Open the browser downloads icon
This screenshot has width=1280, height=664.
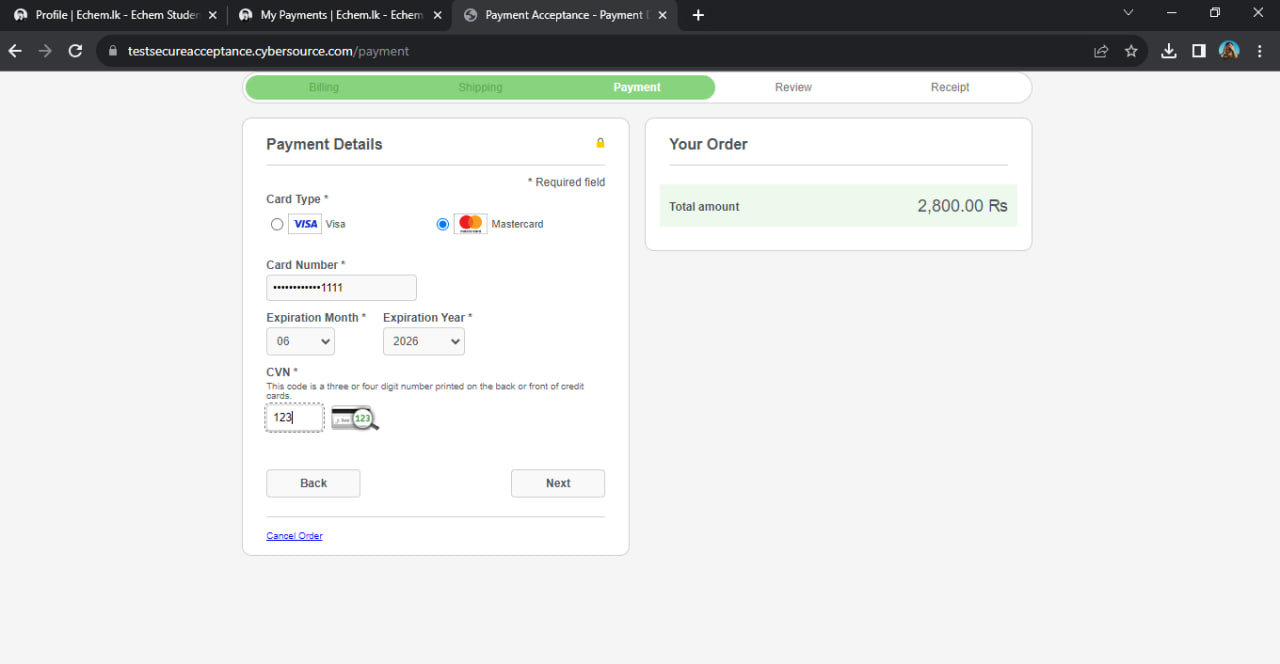[1169, 51]
